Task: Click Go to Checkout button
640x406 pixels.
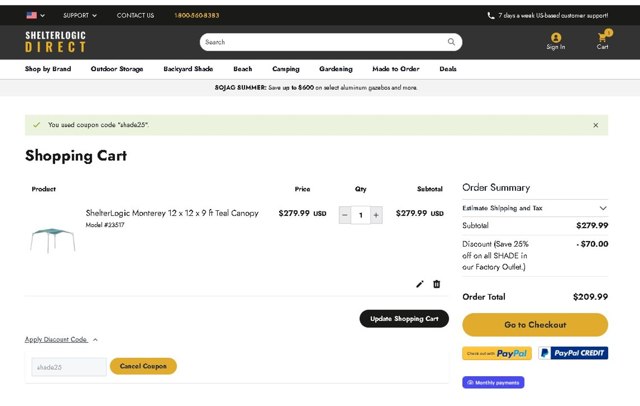Action: pyautogui.click(x=535, y=325)
